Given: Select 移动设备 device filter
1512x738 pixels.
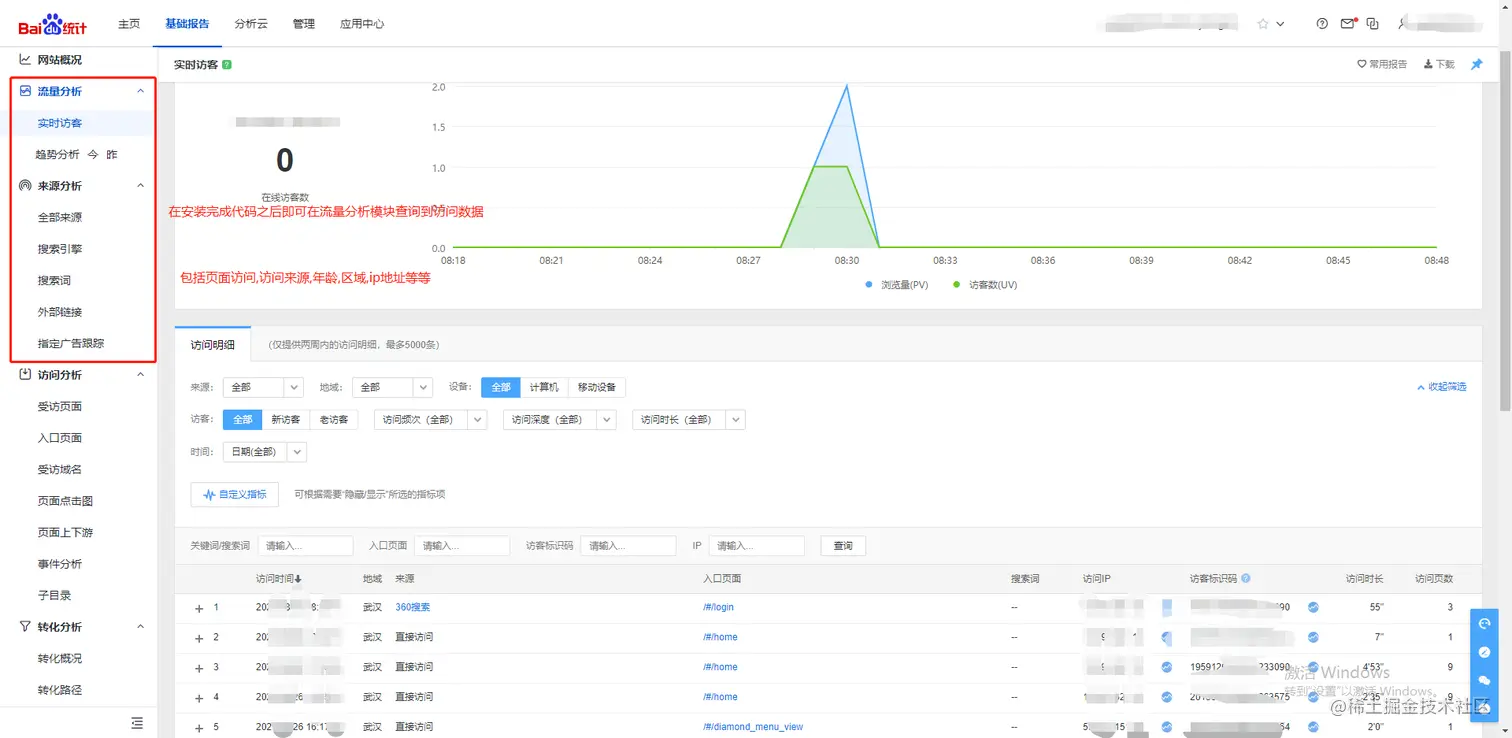Looking at the screenshot, I should coord(596,387).
